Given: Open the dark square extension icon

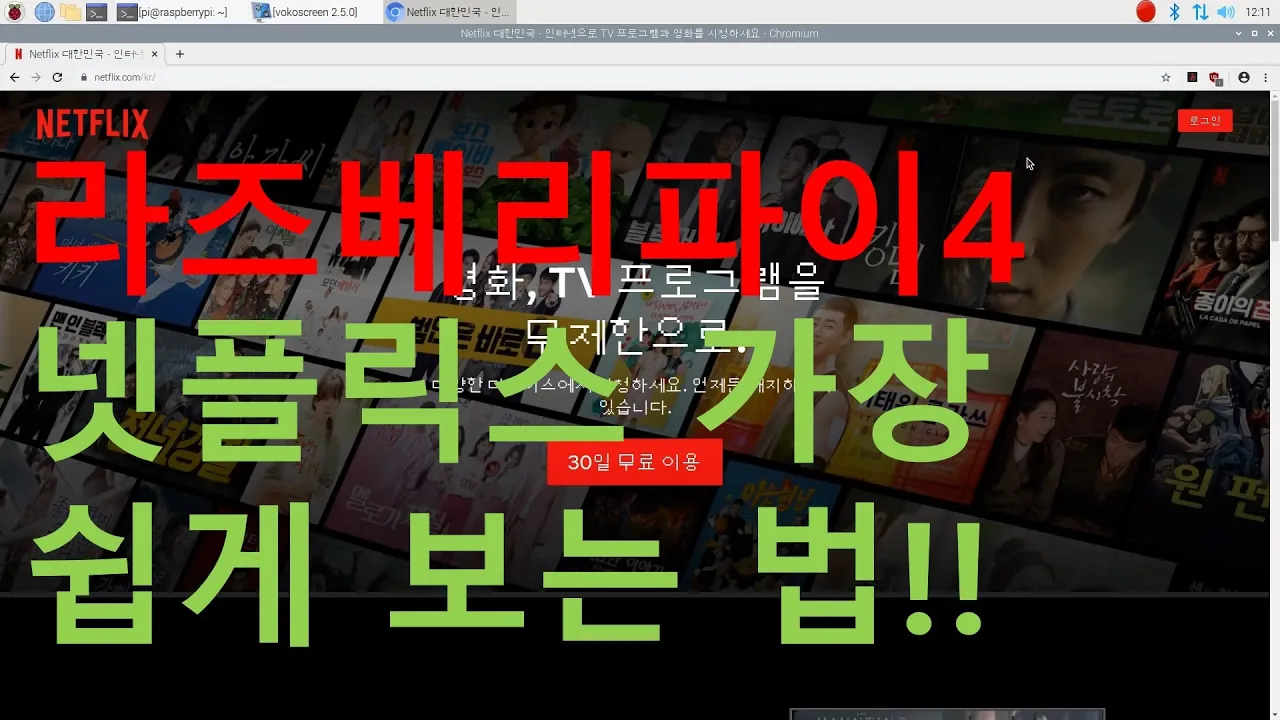Looking at the screenshot, I should (x=1192, y=77).
